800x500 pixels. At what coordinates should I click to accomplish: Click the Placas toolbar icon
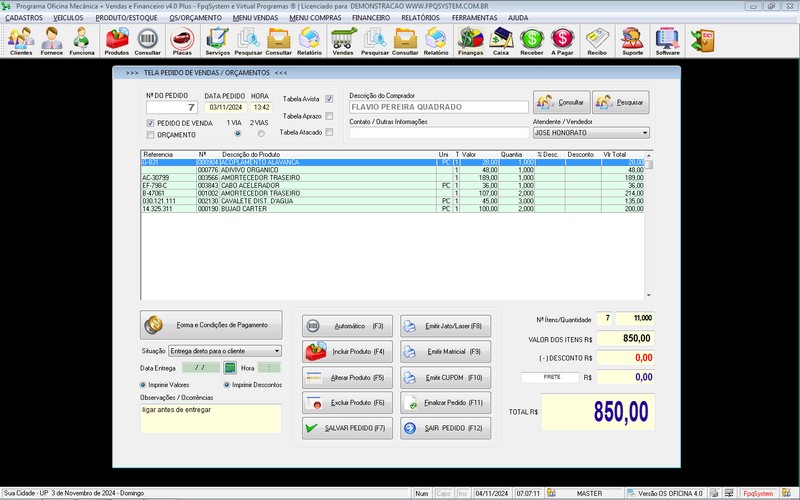pos(182,40)
